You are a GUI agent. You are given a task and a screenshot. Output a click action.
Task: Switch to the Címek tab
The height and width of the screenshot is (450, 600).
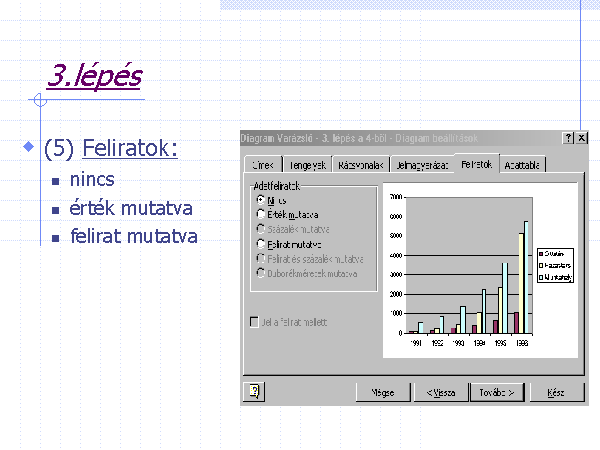[263, 165]
